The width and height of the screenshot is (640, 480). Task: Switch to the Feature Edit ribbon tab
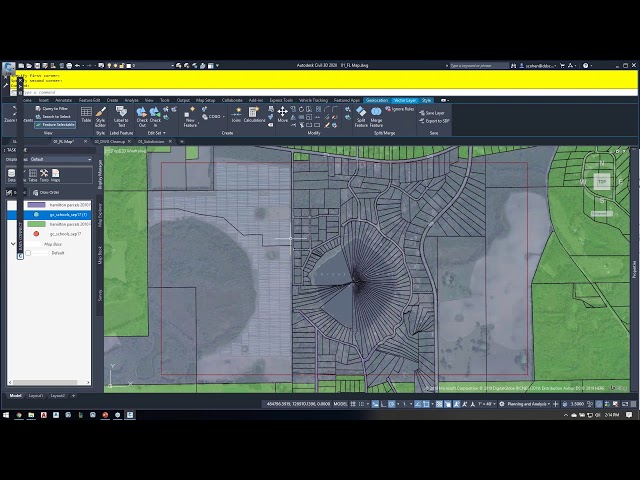tap(89, 100)
